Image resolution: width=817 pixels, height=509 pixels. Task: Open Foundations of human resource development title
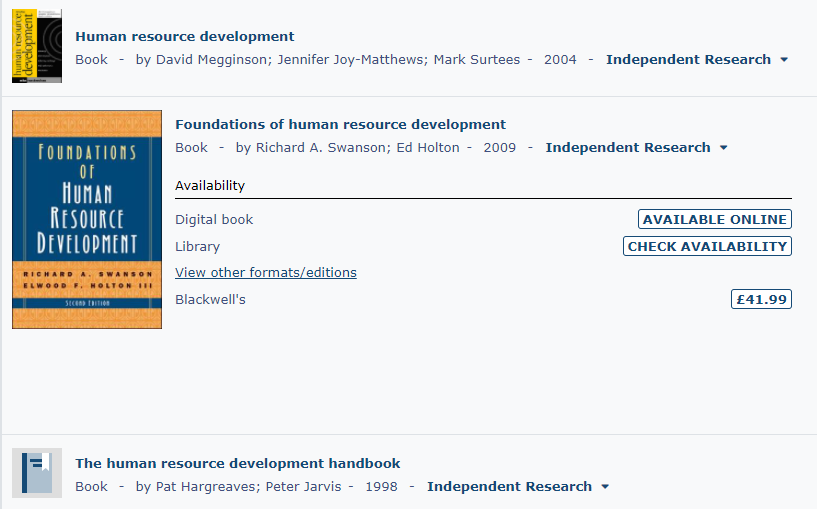coord(340,125)
